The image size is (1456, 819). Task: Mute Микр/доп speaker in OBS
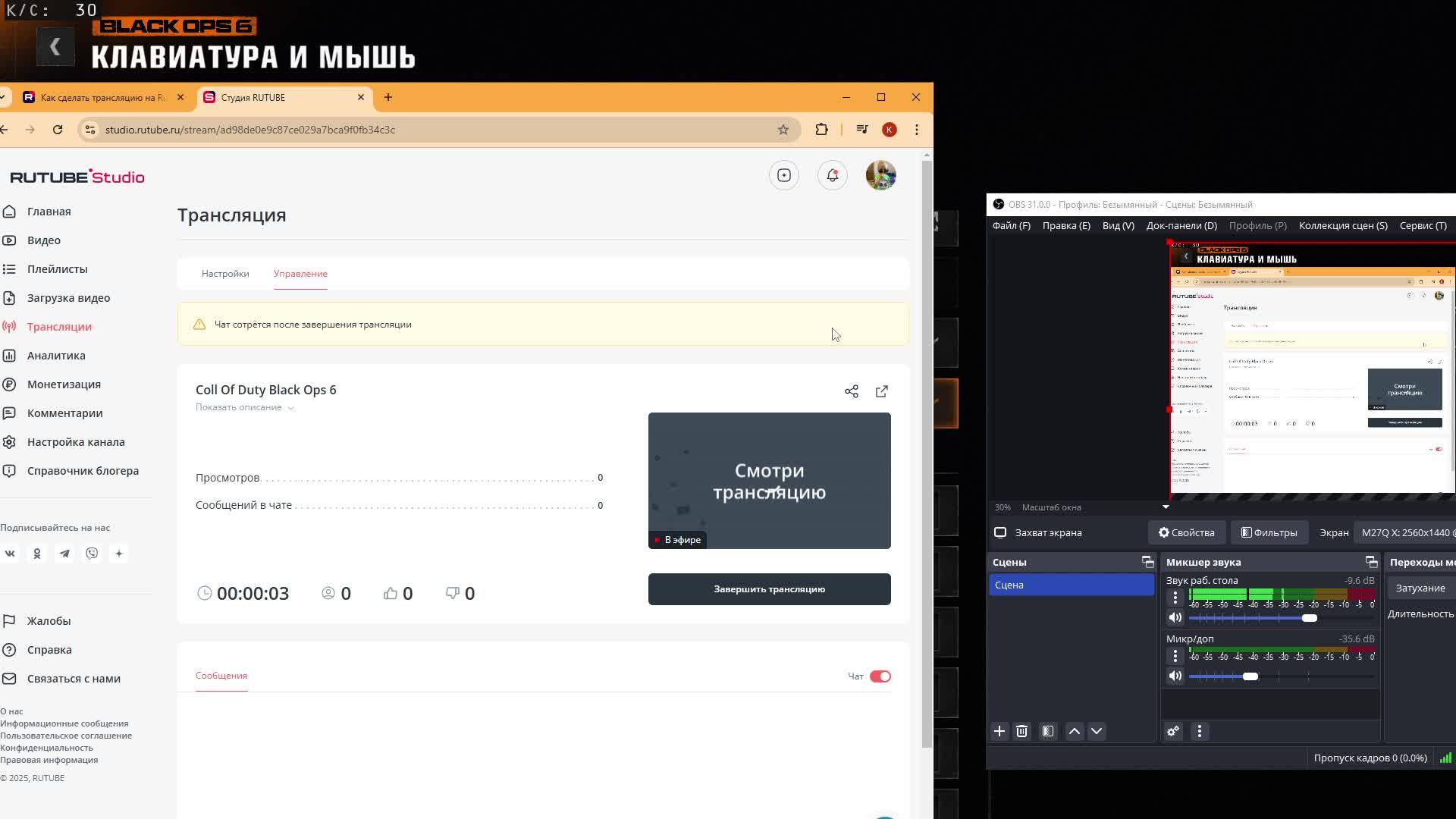[1175, 676]
